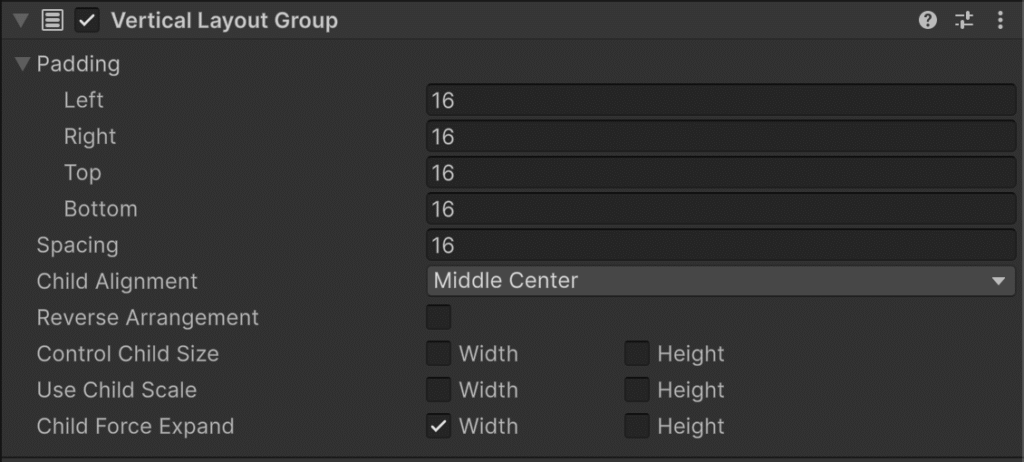Viewport: 1024px width, 462px height.
Task: Open the component help reference icon
Action: [928, 20]
